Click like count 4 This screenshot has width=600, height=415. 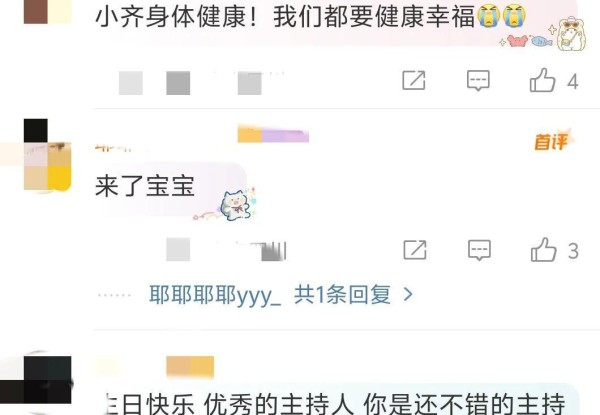(572, 81)
